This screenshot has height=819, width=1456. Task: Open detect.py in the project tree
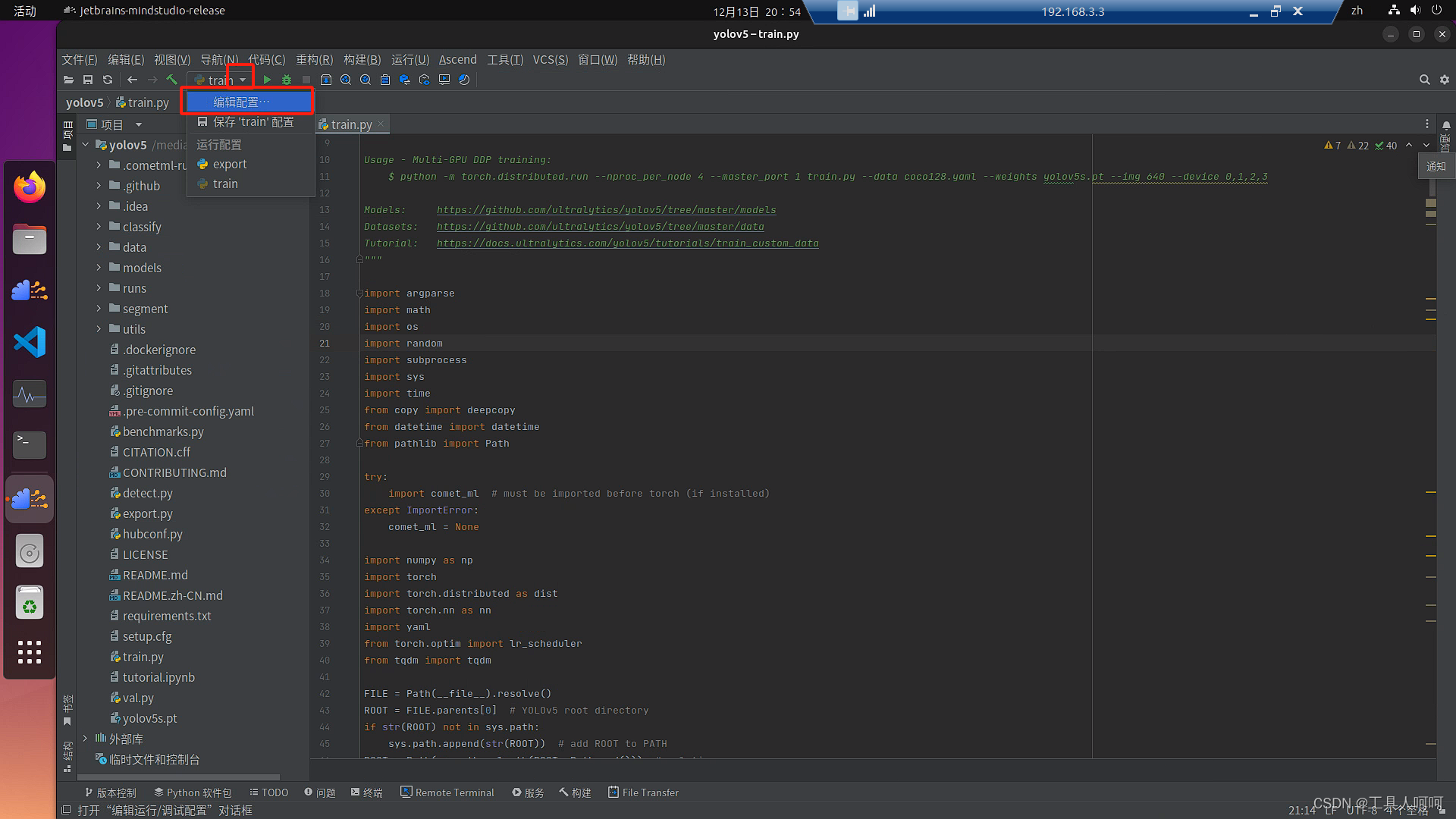pos(148,493)
